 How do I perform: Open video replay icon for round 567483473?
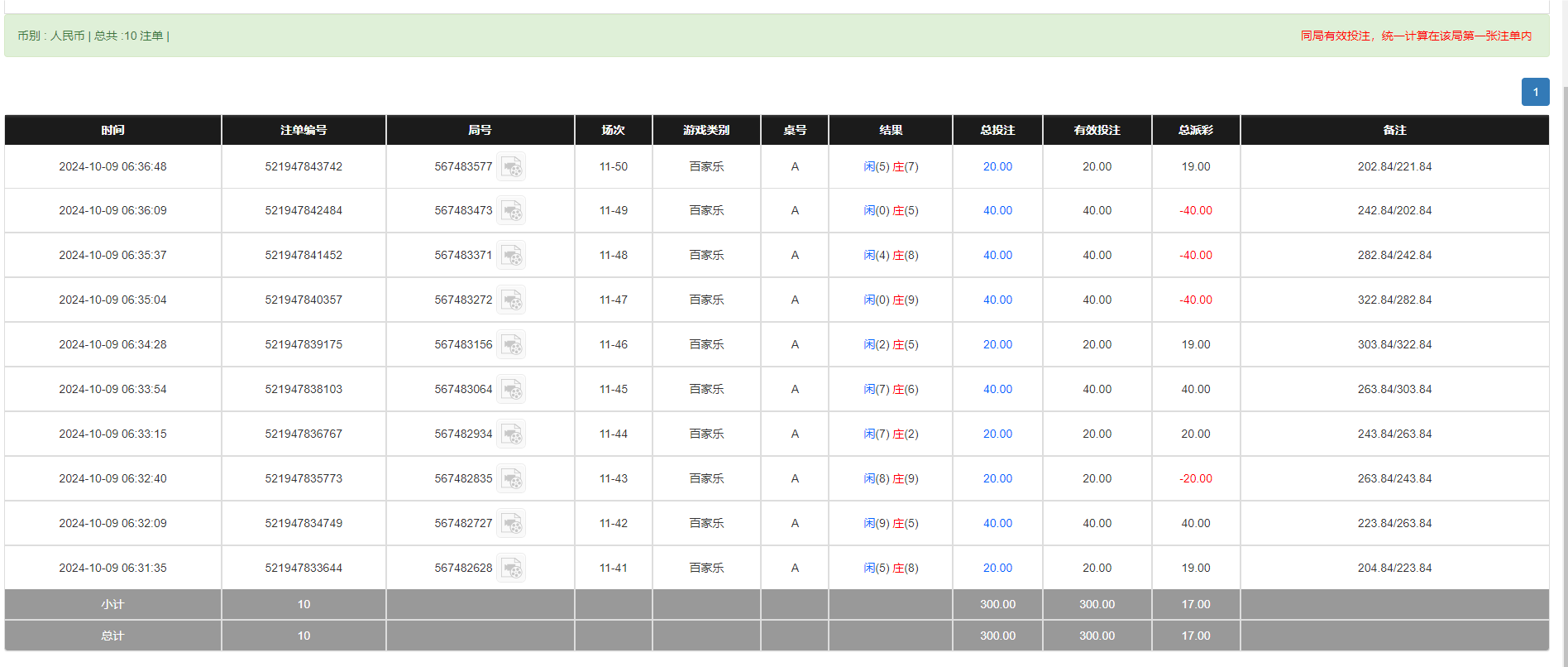tap(511, 211)
